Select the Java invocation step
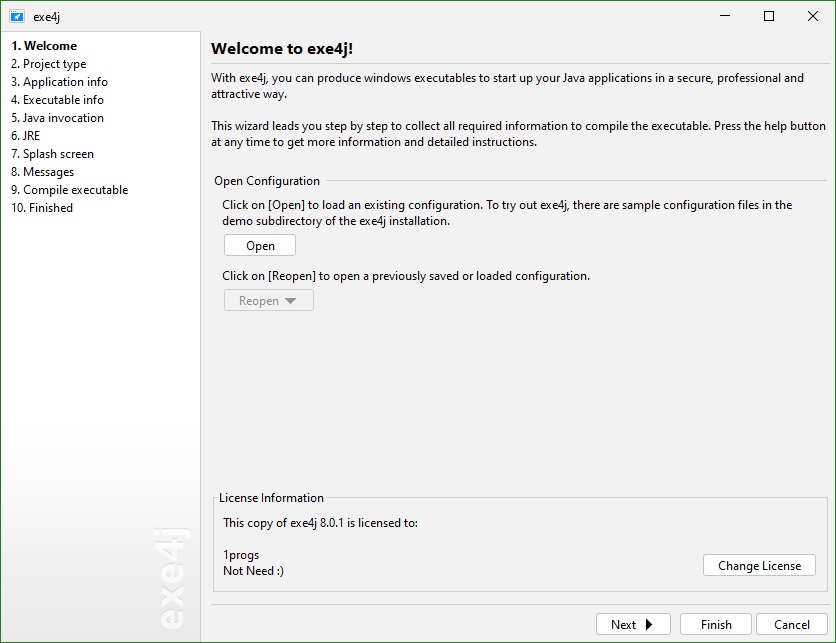 click(57, 118)
